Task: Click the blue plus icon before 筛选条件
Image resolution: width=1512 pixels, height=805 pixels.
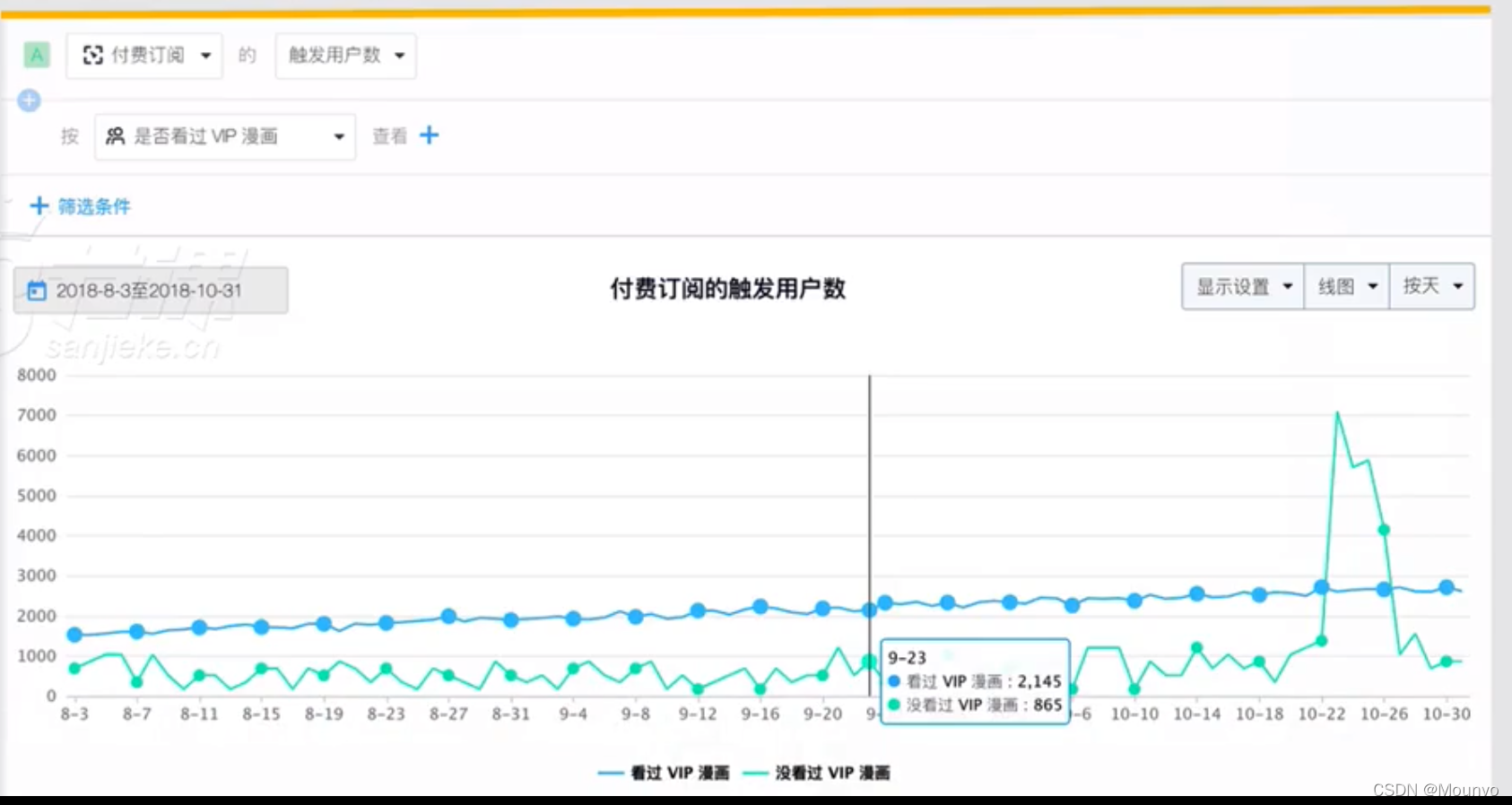Action: coord(39,206)
